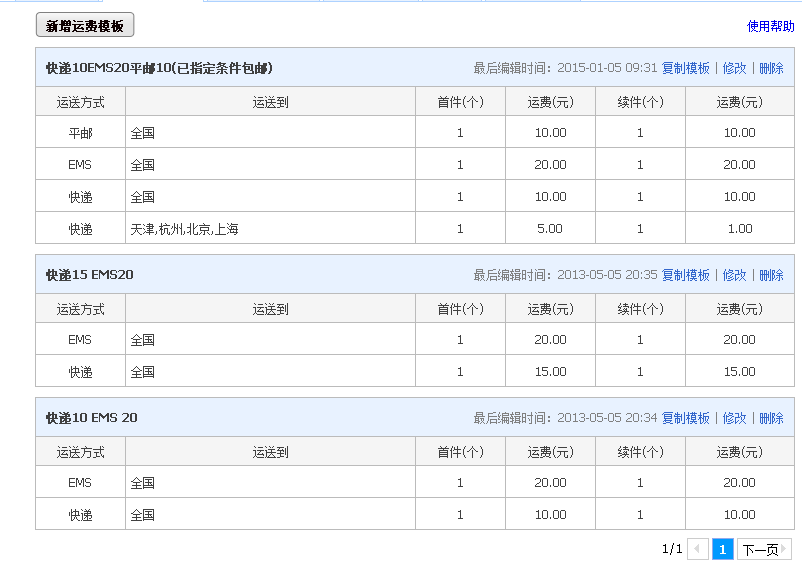Copy the 快递15 EMS20 template via 复制模板
Viewport: 802px width, 586px height.
[685, 275]
